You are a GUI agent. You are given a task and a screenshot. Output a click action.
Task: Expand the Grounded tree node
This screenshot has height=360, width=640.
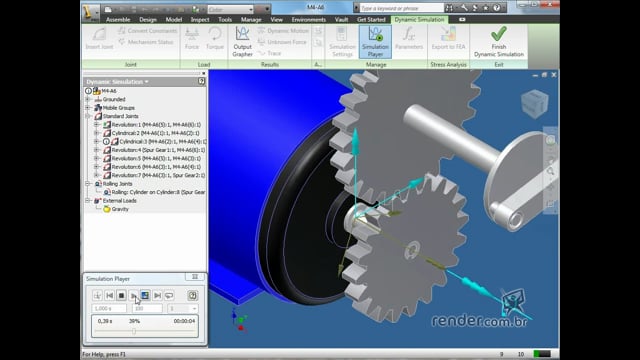click(87, 99)
